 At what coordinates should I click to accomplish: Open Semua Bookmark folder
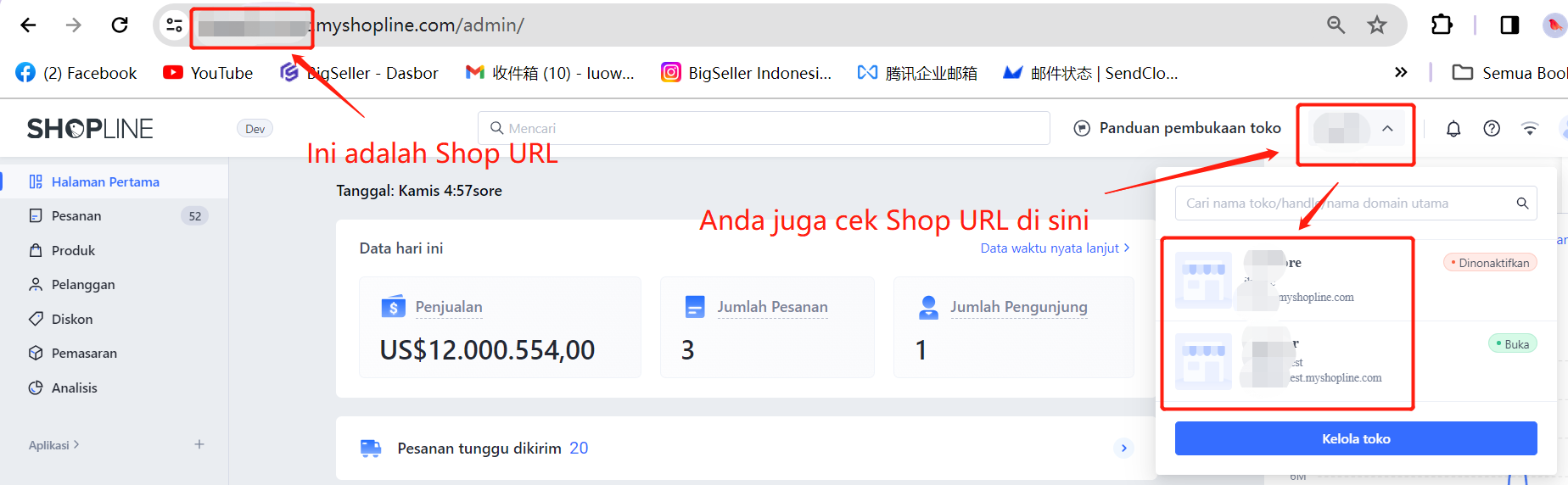(x=1509, y=73)
